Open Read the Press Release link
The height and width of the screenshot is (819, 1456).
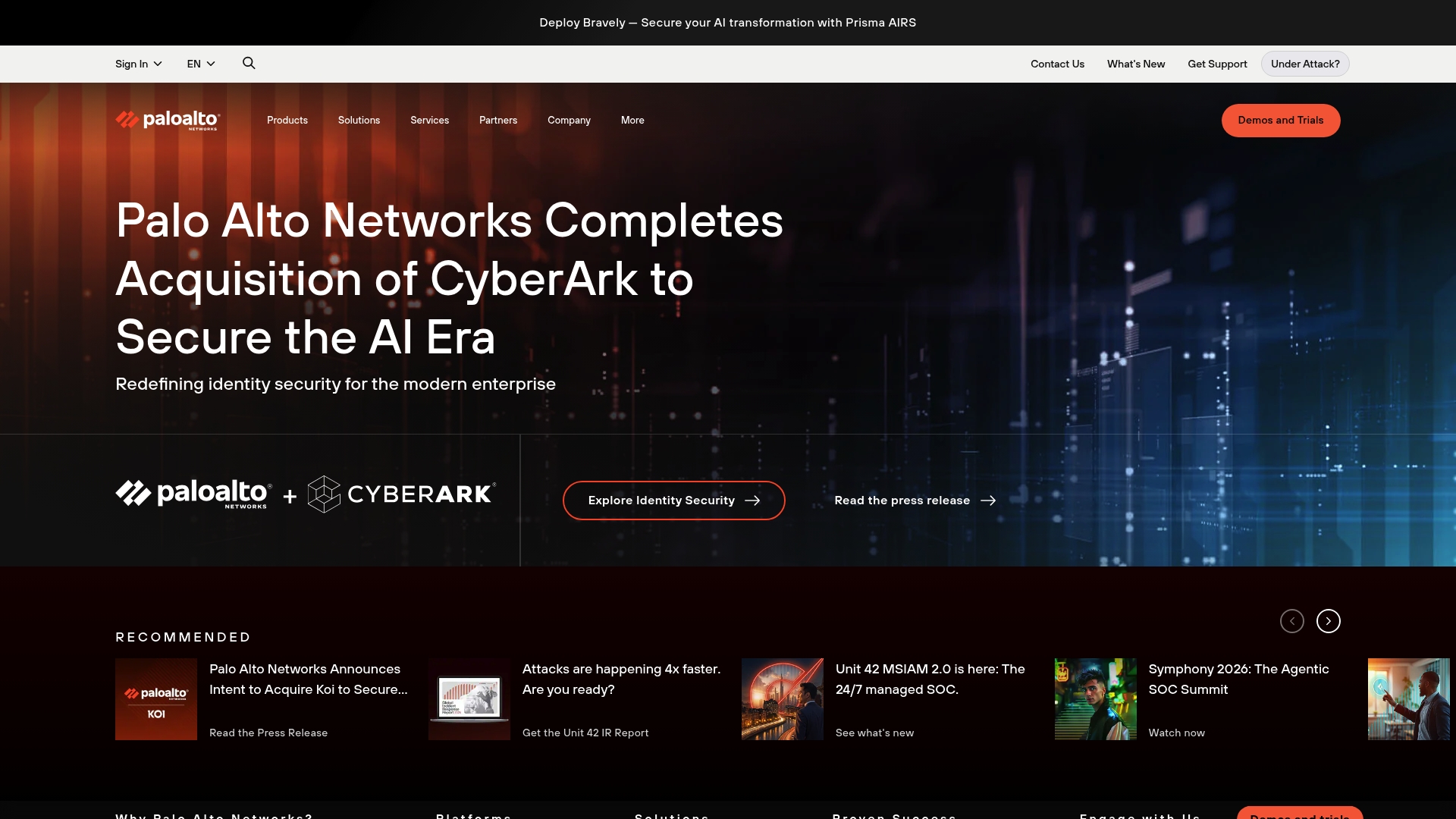click(x=268, y=733)
